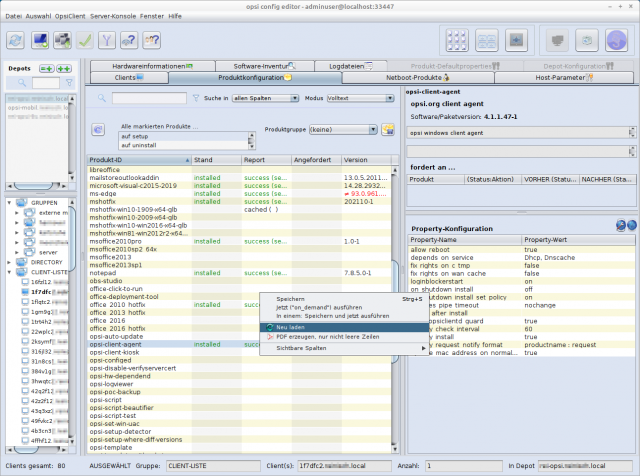Screen dimensions: 640x476
Task: Open the client selection dialog toolbar icon
Action: click(62, 40)
